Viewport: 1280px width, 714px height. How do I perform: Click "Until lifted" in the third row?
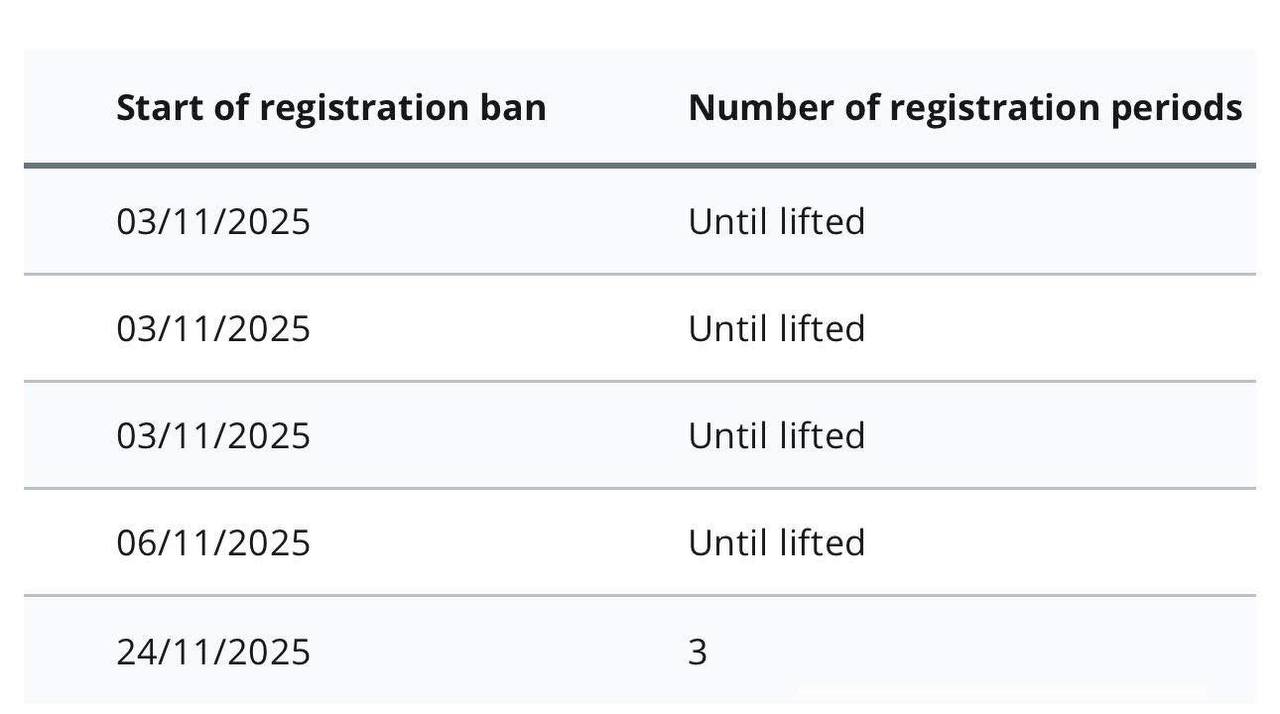(776, 436)
